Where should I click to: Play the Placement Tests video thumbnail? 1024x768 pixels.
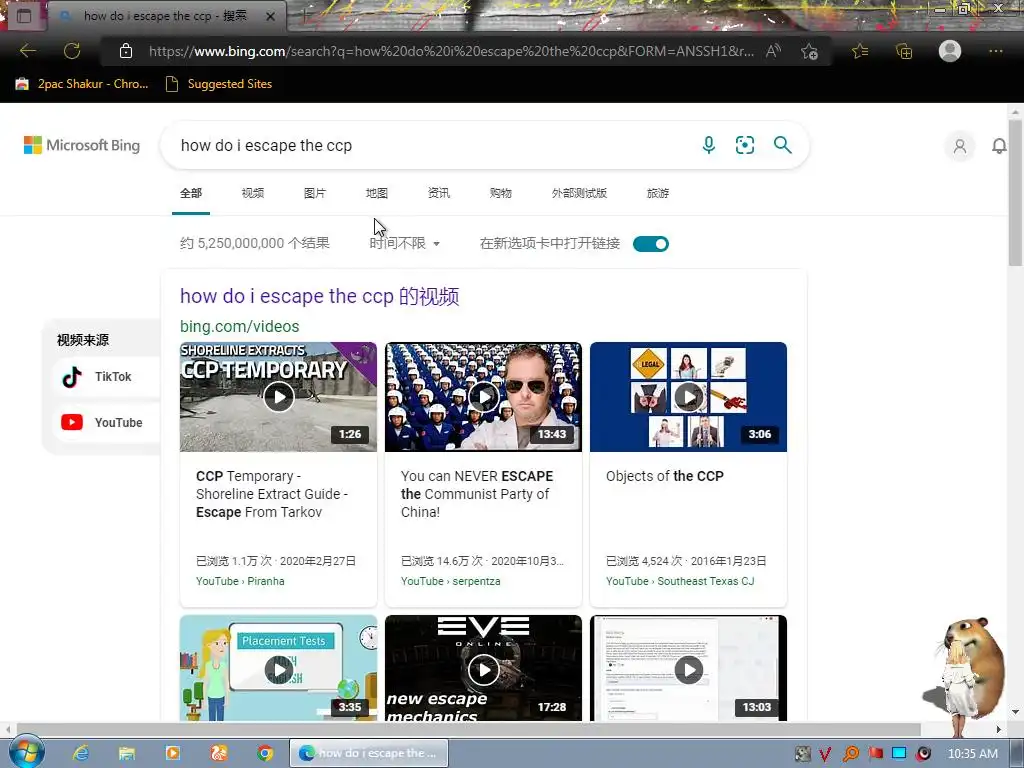(278, 668)
